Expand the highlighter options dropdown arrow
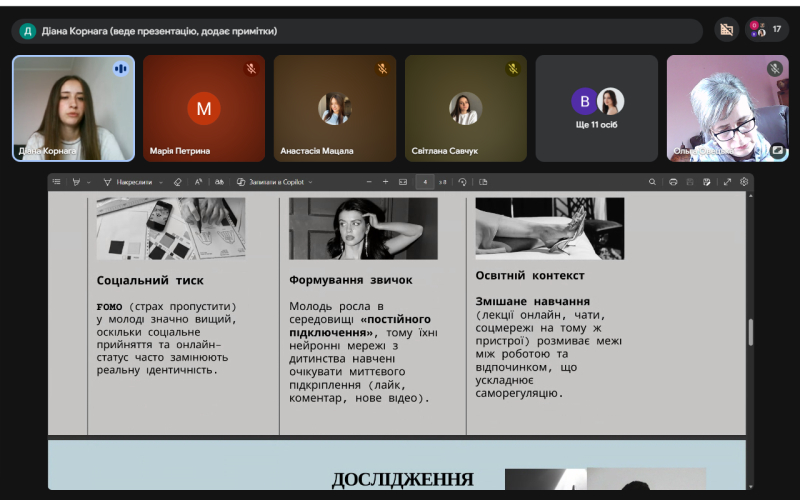The image size is (800, 500). point(89,182)
